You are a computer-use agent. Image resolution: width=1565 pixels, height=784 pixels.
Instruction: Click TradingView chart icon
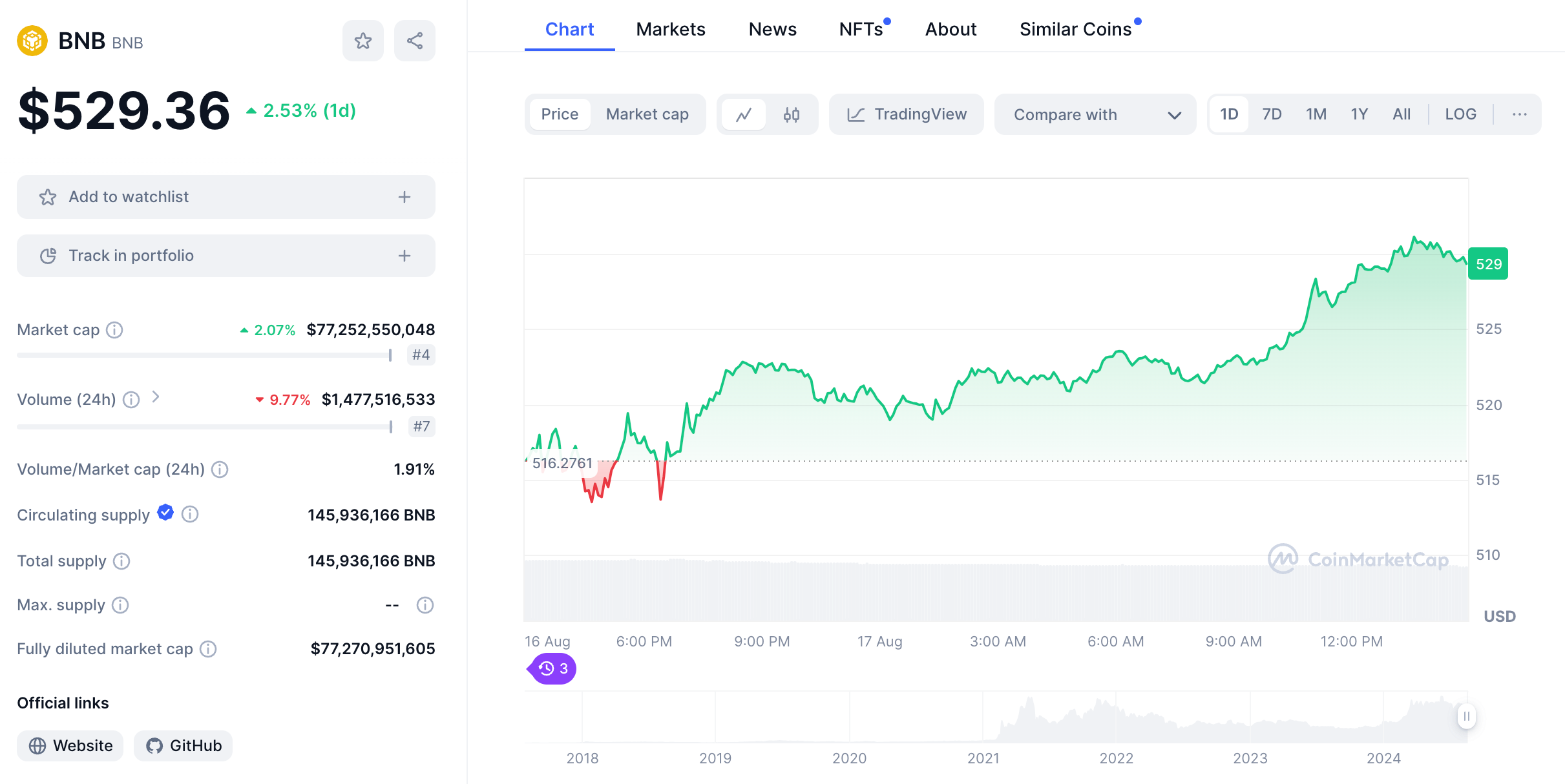click(856, 114)
